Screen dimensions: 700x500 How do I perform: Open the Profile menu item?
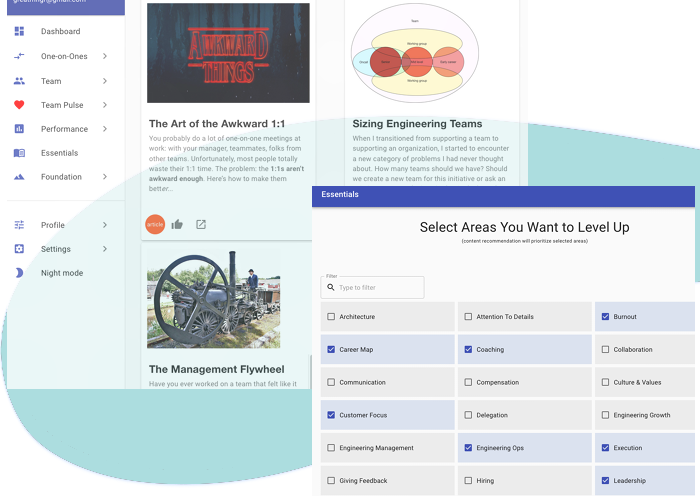pos(53,225)
